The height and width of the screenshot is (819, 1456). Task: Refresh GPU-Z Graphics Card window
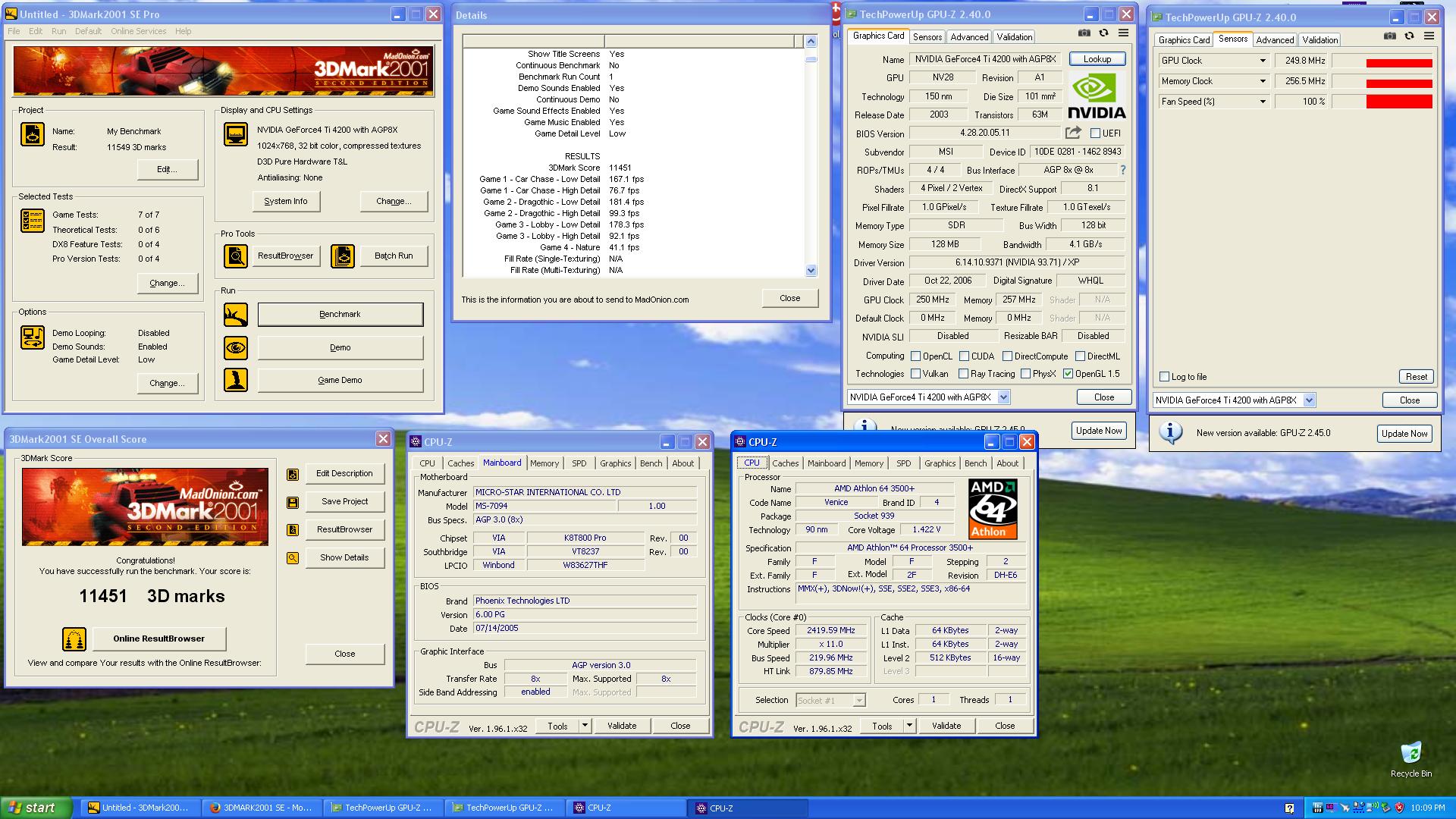tap(1104, 33)
